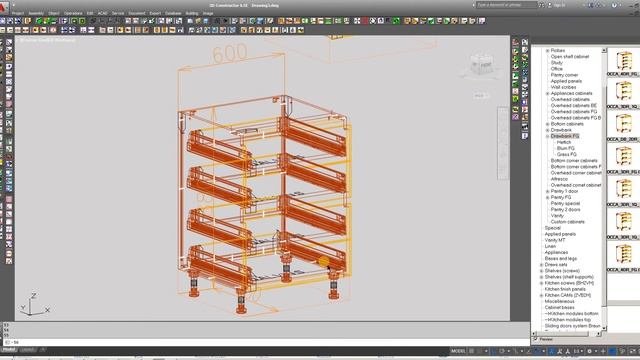640x360 pixels.
Task: Expand the Pantry FG node
Action: point(548,198)
